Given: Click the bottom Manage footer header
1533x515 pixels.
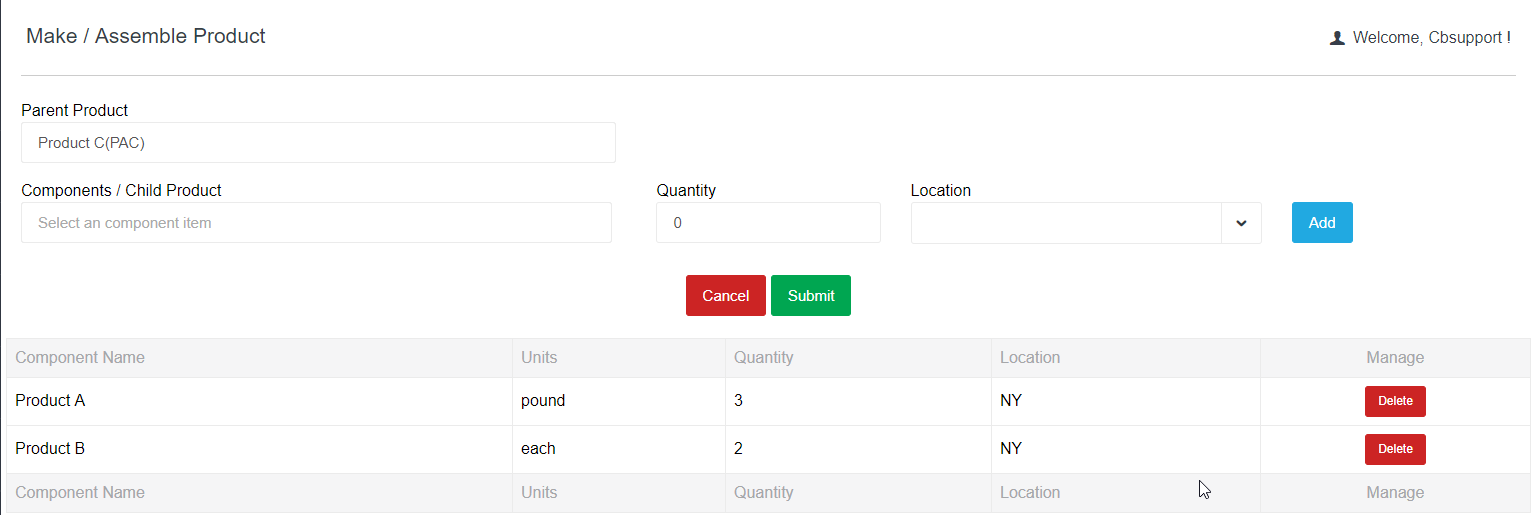Looking at the screenshot, I should [x=1395, y=493].
